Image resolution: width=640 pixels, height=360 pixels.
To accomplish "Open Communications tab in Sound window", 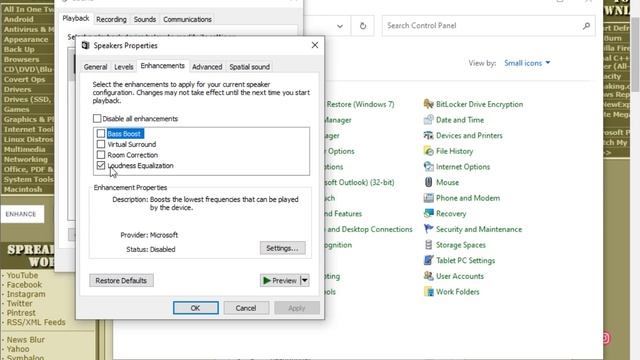I will click(x=187, y=19).
